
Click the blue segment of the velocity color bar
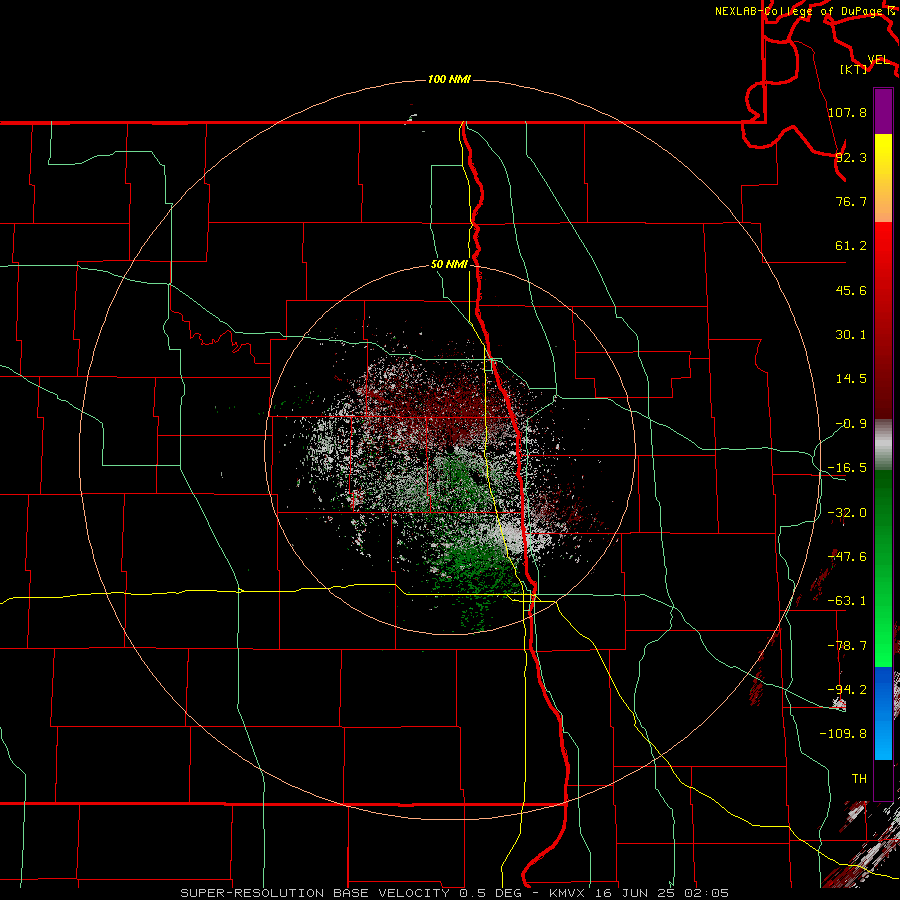click(x=883, y=713)
